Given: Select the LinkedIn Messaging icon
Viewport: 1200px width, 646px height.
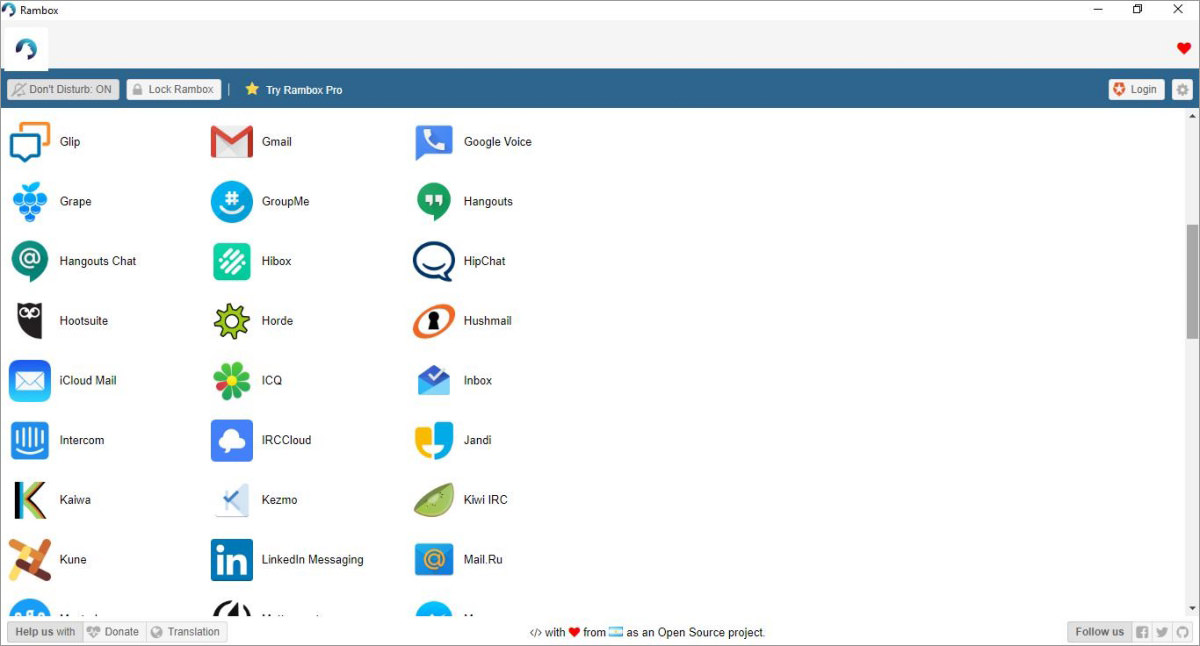Looking at the screenshot, I should click(x=232, y=560).
